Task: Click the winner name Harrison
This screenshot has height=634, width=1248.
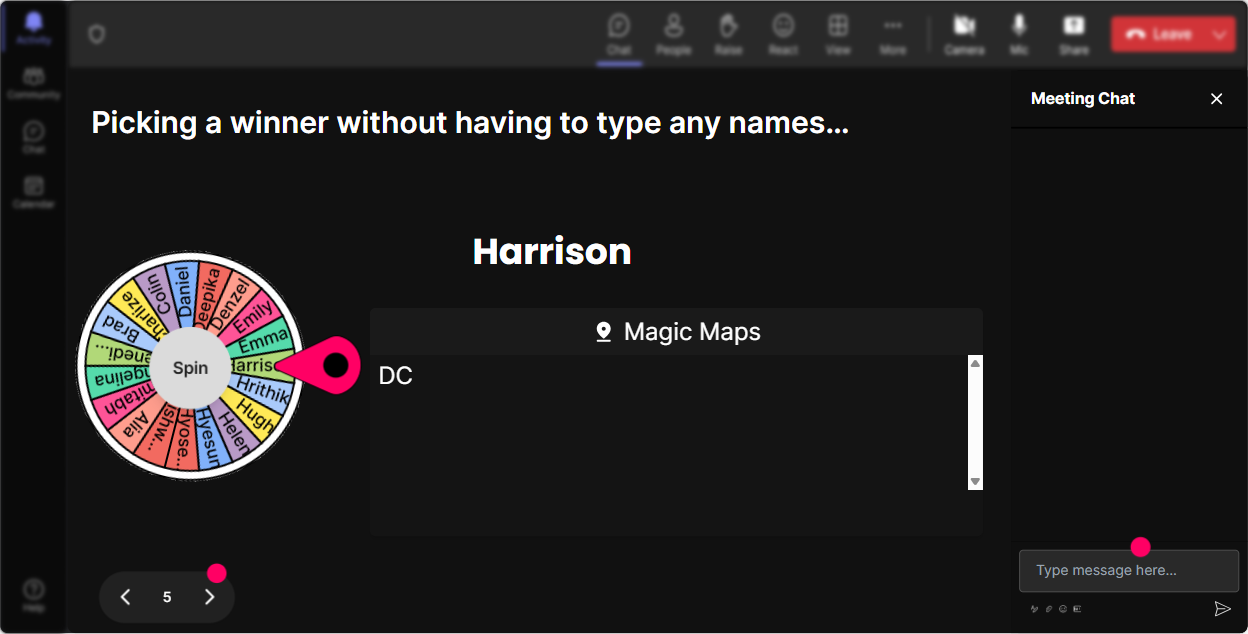Action: 552,251
